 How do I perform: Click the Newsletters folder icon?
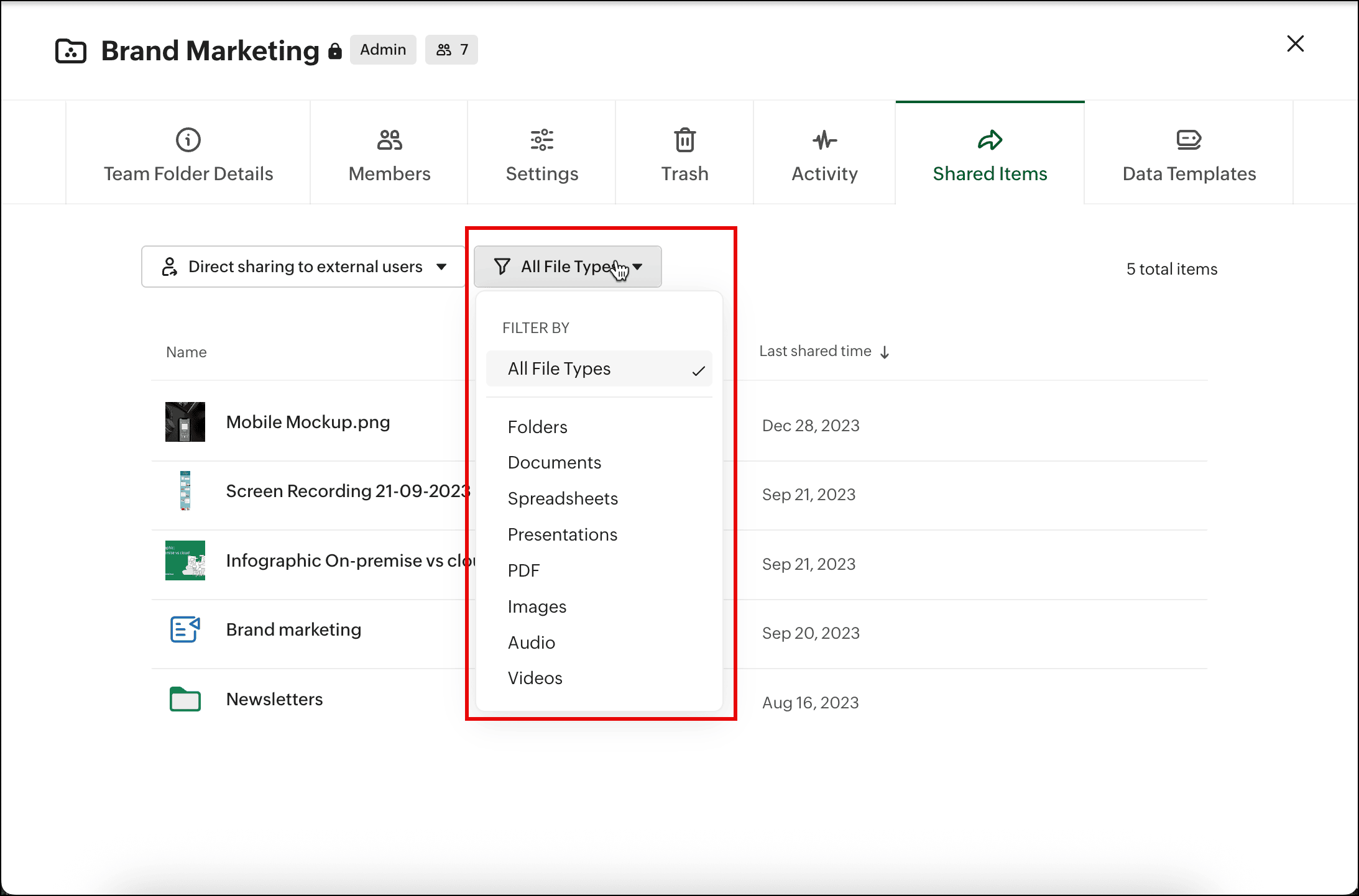tap(185, 699)
